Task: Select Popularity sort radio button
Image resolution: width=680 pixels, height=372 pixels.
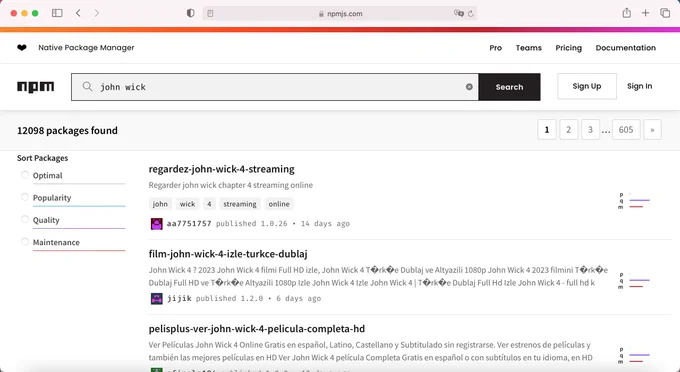Action: [x=25, y=197]
